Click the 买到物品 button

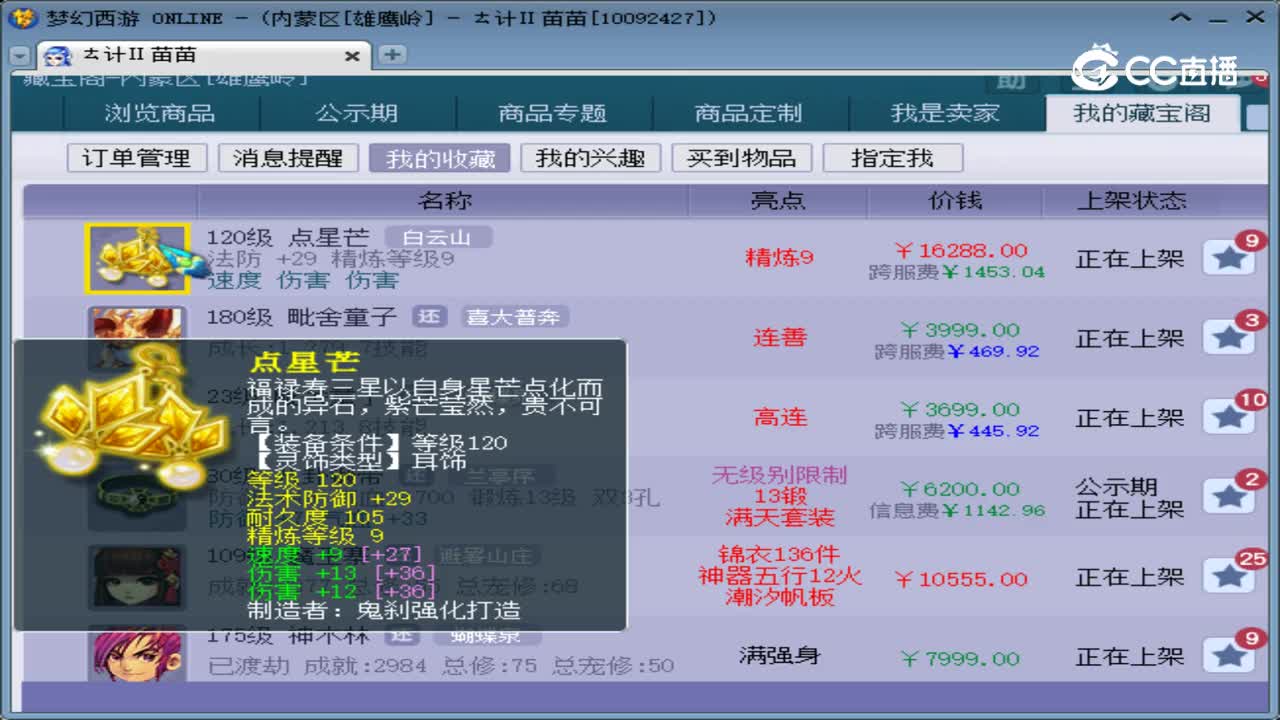(x=742, y=157)
